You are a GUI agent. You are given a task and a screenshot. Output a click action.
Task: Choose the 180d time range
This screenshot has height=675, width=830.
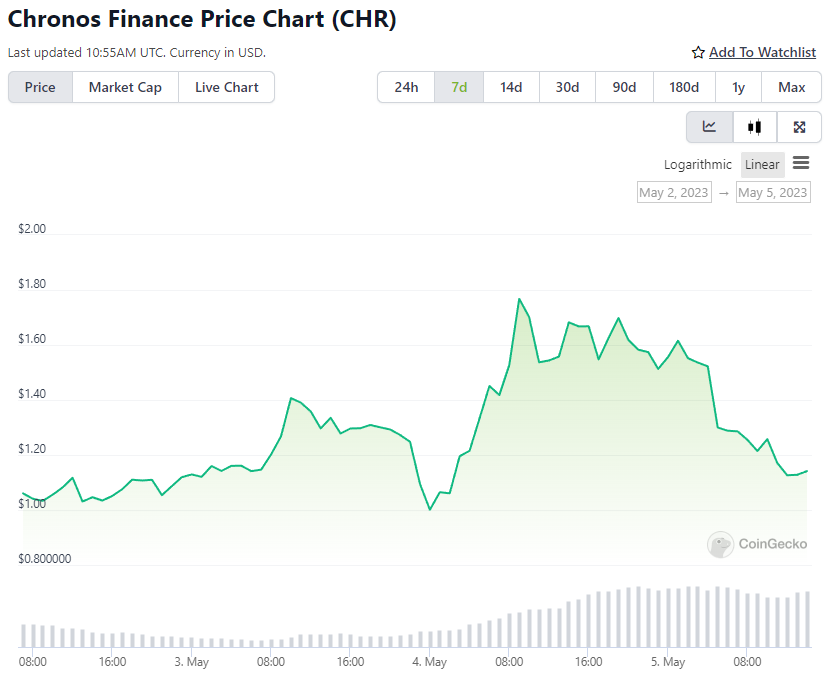(684, 87)
